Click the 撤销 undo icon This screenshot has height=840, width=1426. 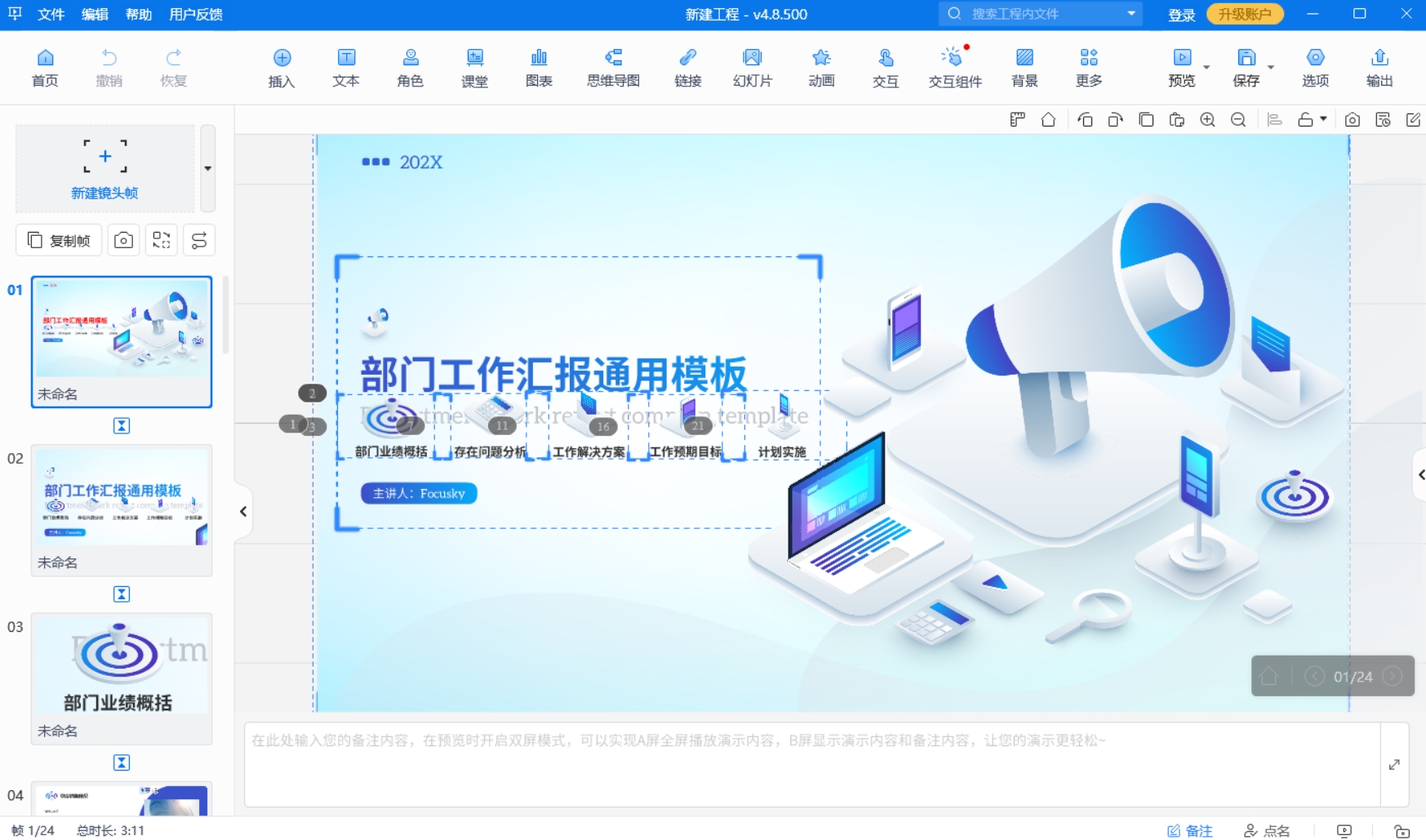point(109,67)
